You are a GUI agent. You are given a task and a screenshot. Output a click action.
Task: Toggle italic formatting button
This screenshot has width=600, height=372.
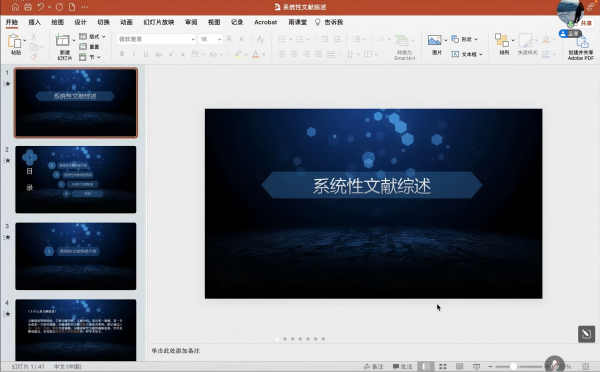point(134,54)
